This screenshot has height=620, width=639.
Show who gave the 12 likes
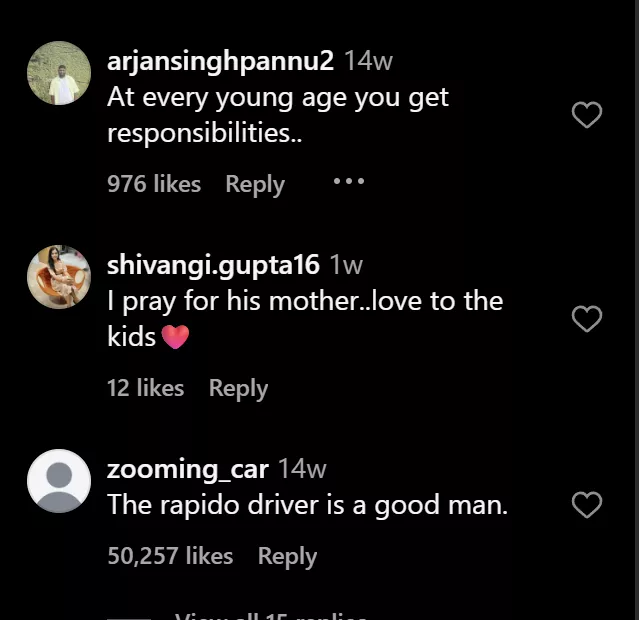point(146,388)
